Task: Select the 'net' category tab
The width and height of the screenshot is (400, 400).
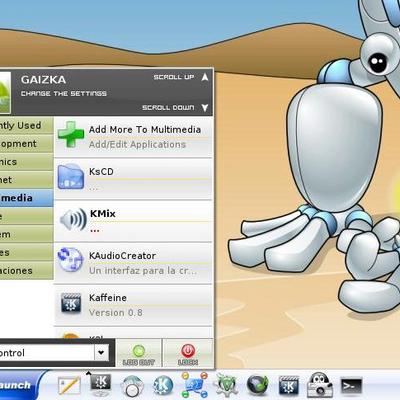Action: pyautogui.click(x=27, y=180)
